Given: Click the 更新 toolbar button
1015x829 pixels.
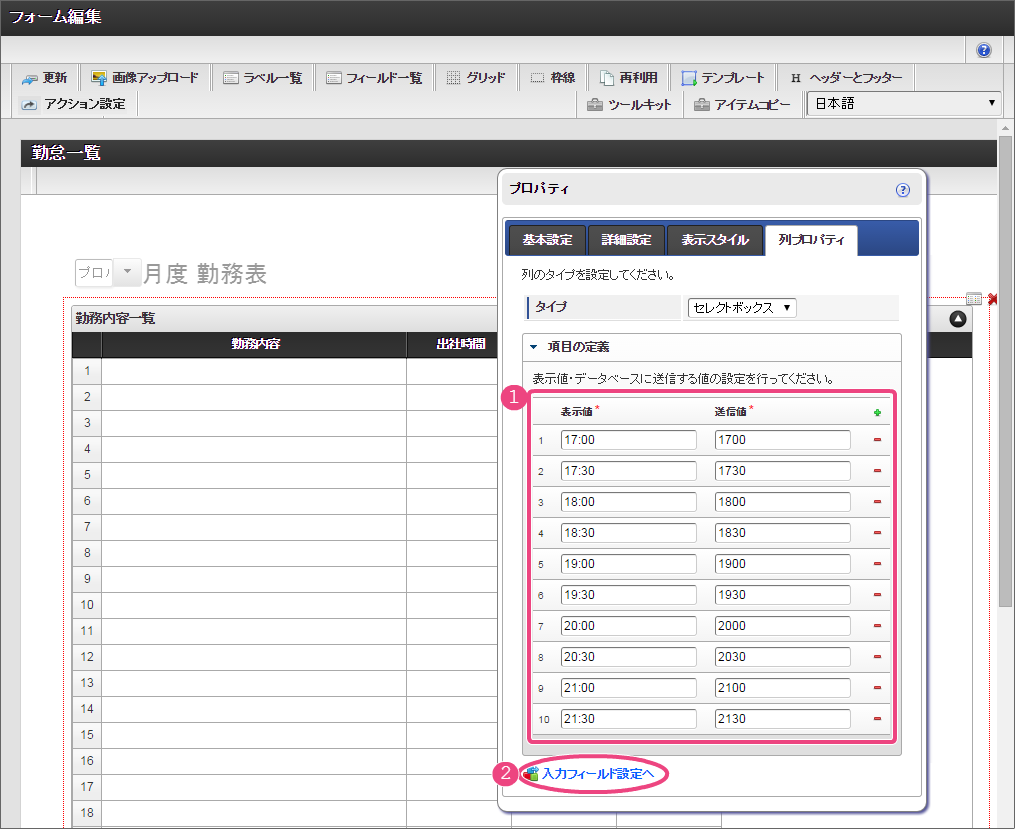Looking at the screenshot, I should click(x=45, y=78).
